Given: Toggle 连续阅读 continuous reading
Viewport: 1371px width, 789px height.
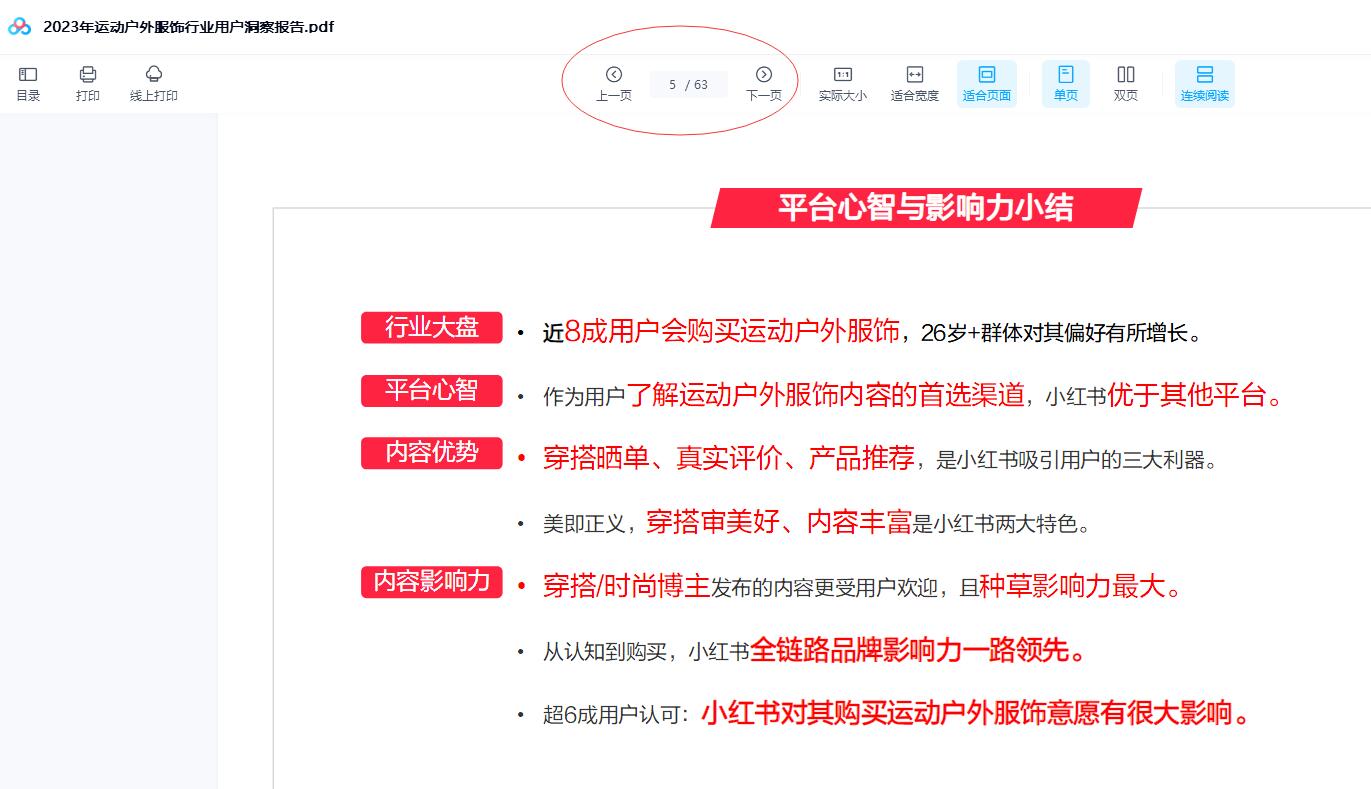Looking at the screenshot, I should click(1204, 83).
